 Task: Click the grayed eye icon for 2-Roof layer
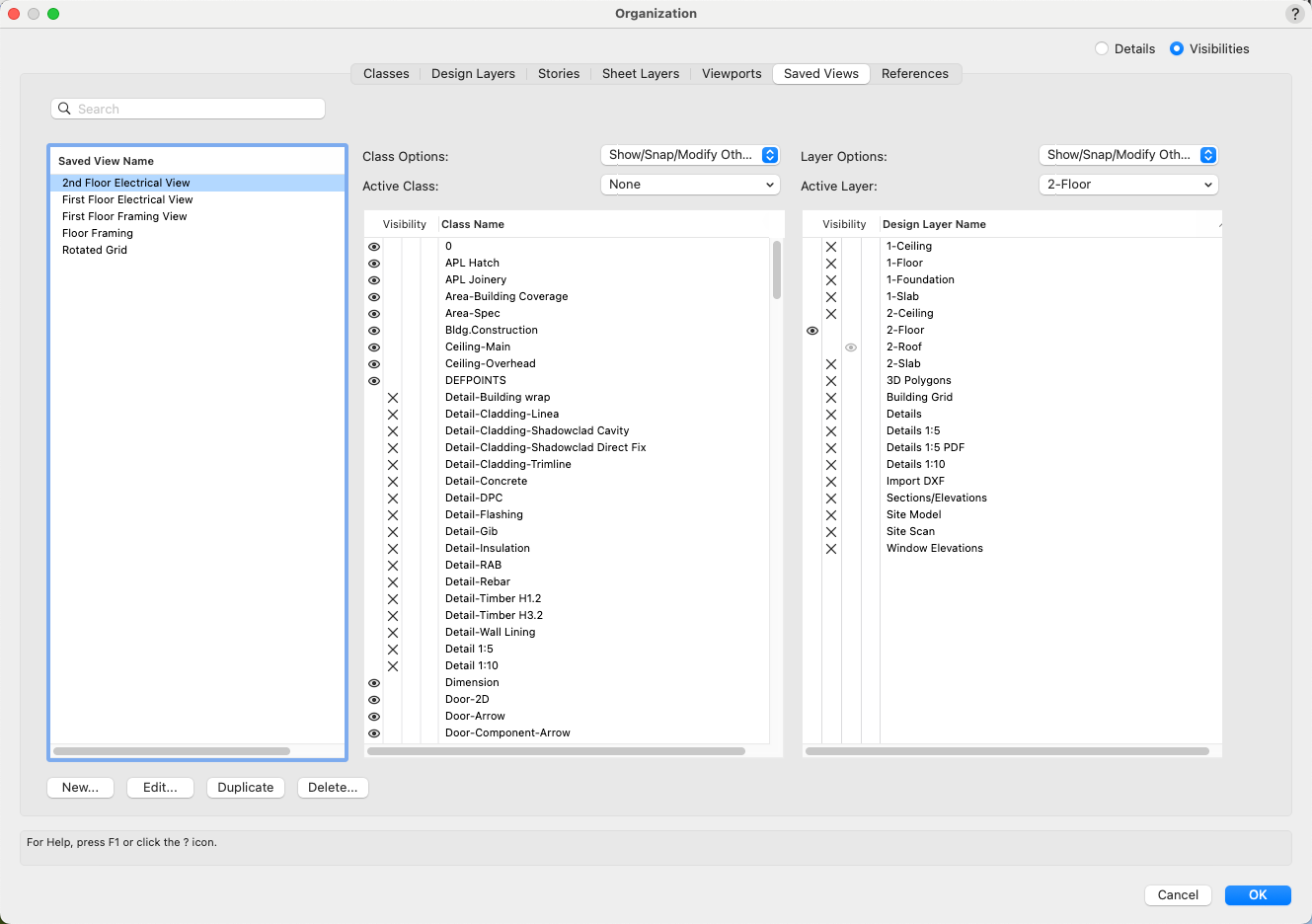[851, 347]
